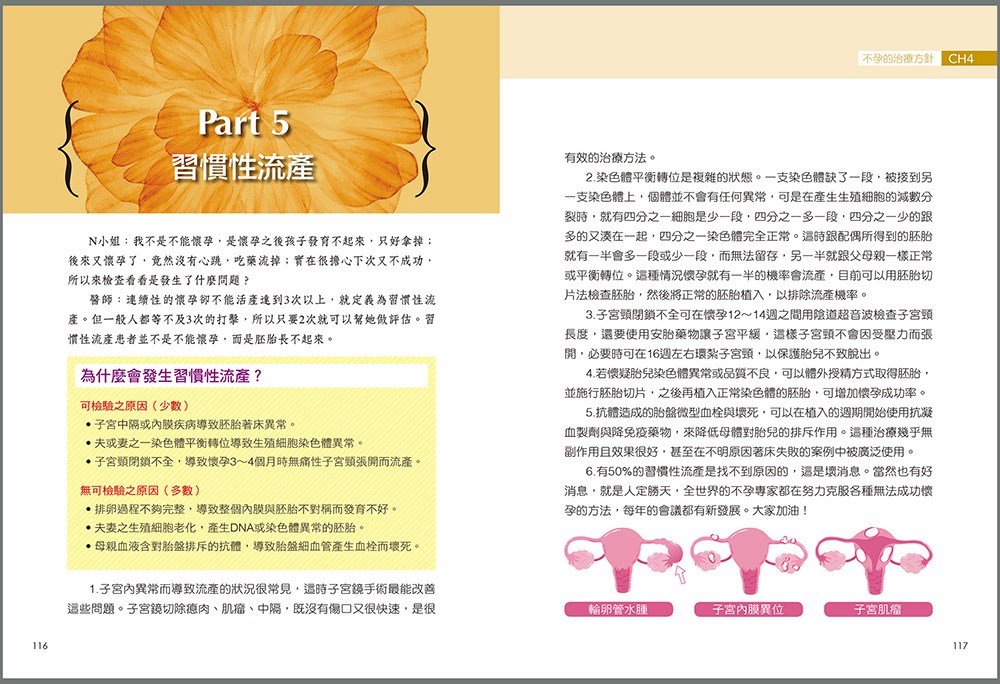
Task: Click the paragraph beginning N小姐
Action: click(x=251, y=260)
